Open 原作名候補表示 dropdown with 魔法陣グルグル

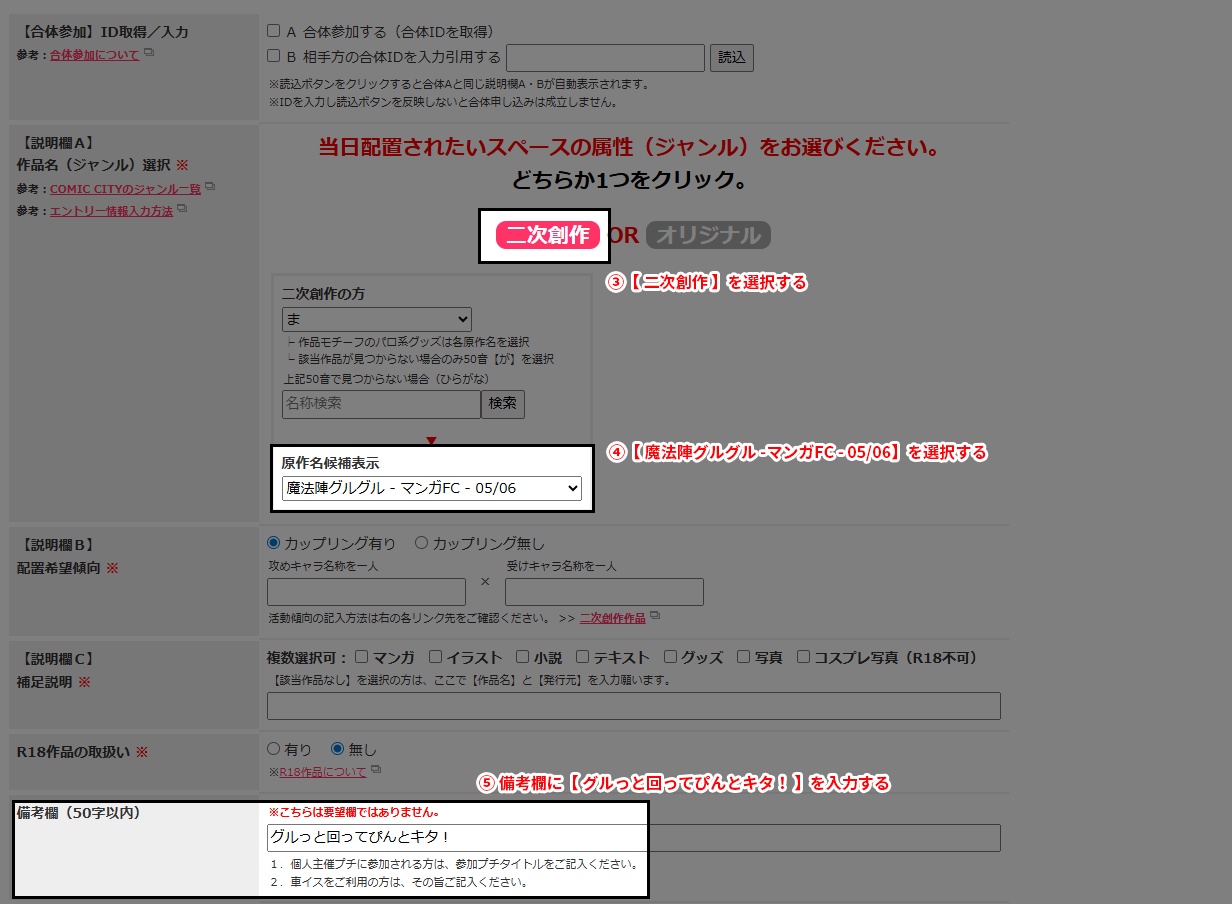click(431, 488)
